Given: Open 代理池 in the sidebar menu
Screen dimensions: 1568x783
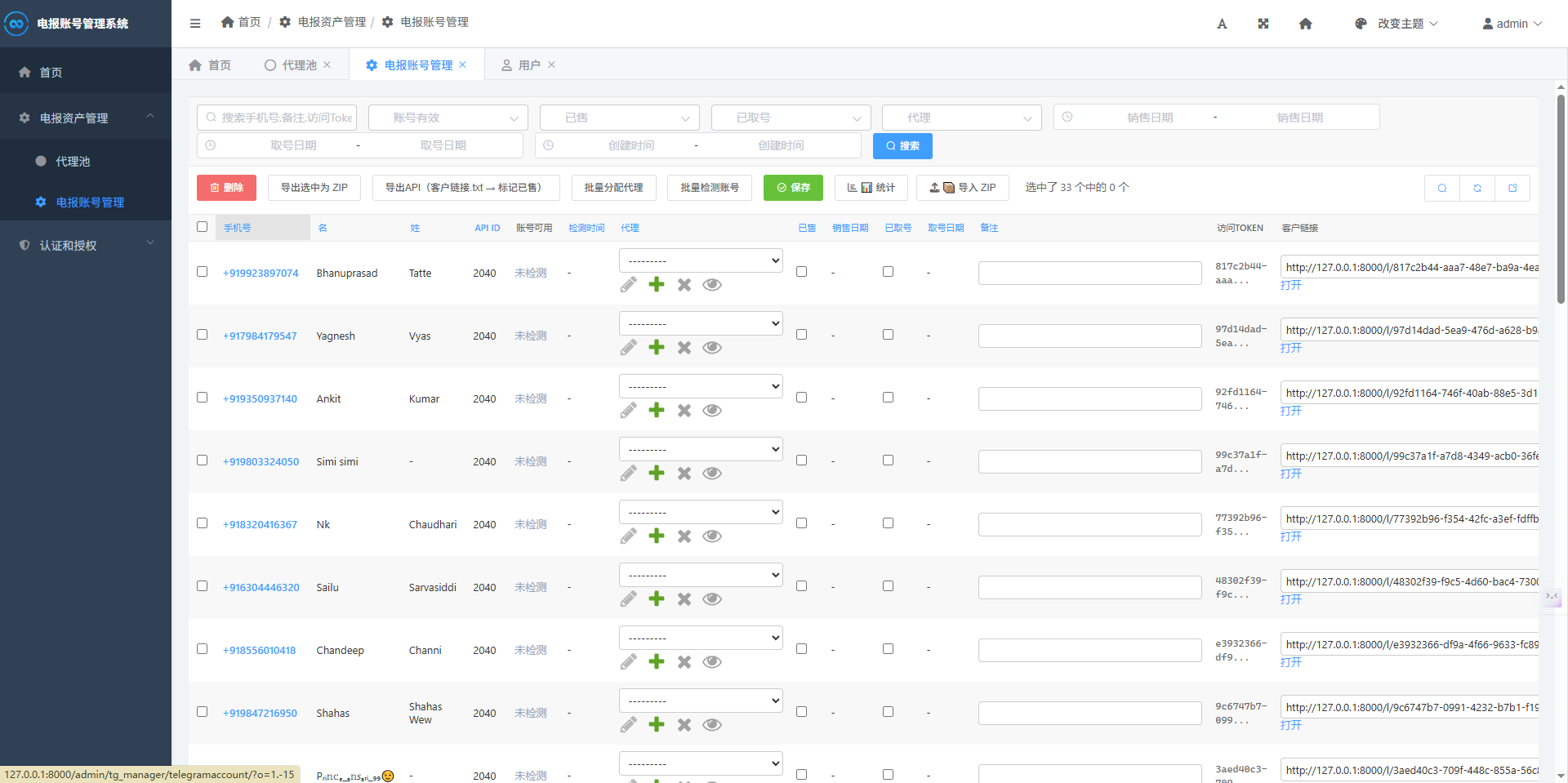Looking at the screenshot, I should (x=73, y=162).
